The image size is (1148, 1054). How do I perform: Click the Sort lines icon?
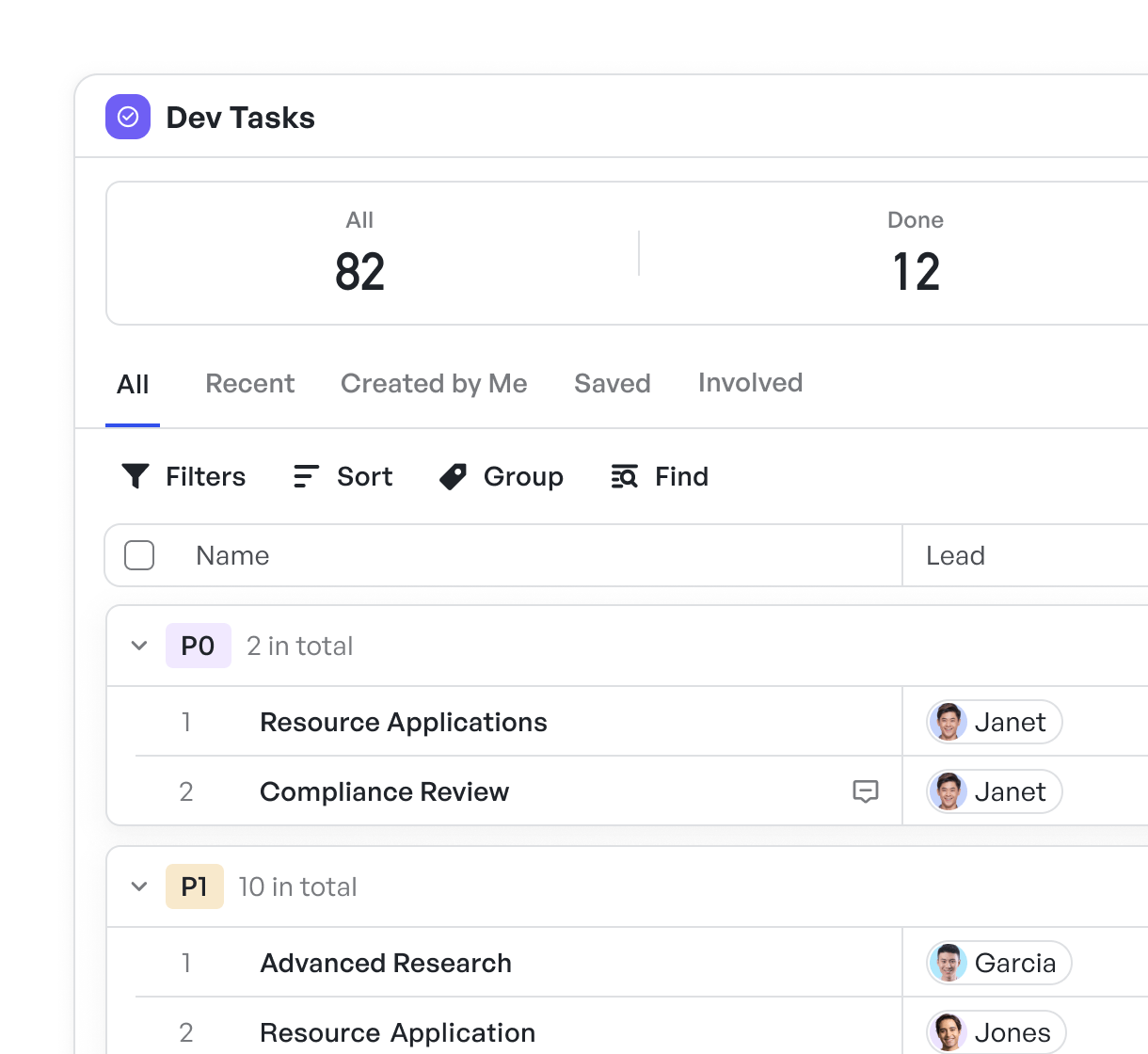[x=306, y=476]
